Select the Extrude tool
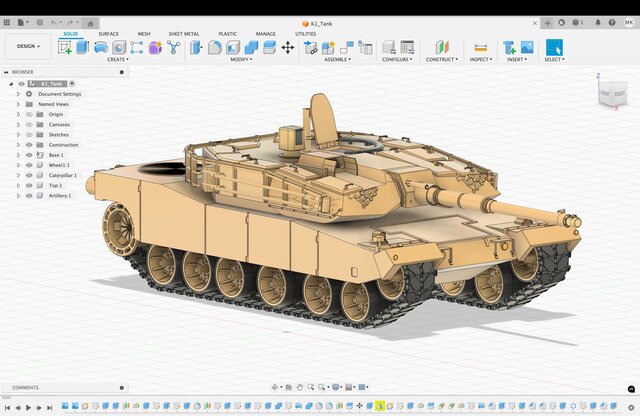640x416 pixels. tap(82, 47)
